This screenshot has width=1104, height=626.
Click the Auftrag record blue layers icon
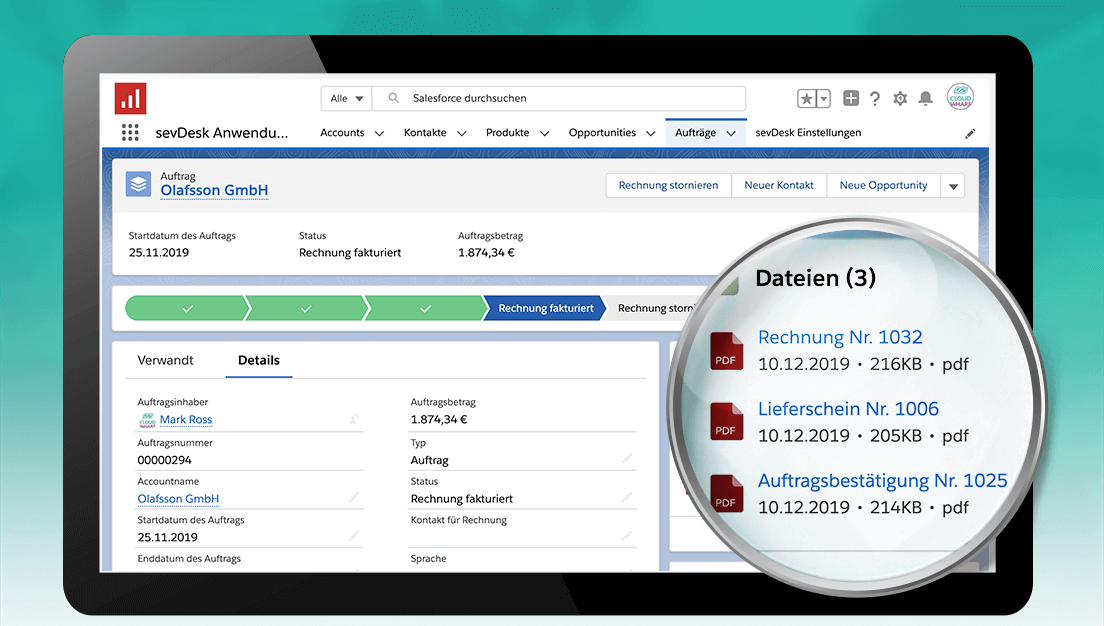tap(137, 184)
